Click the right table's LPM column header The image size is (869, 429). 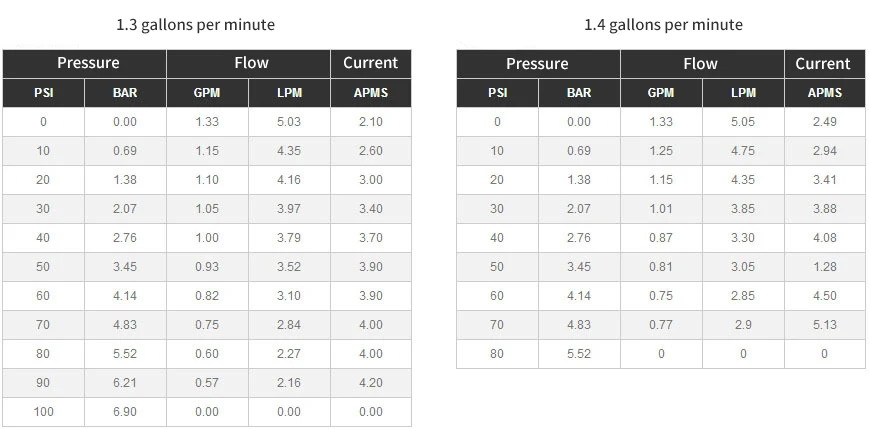(743, 93)
